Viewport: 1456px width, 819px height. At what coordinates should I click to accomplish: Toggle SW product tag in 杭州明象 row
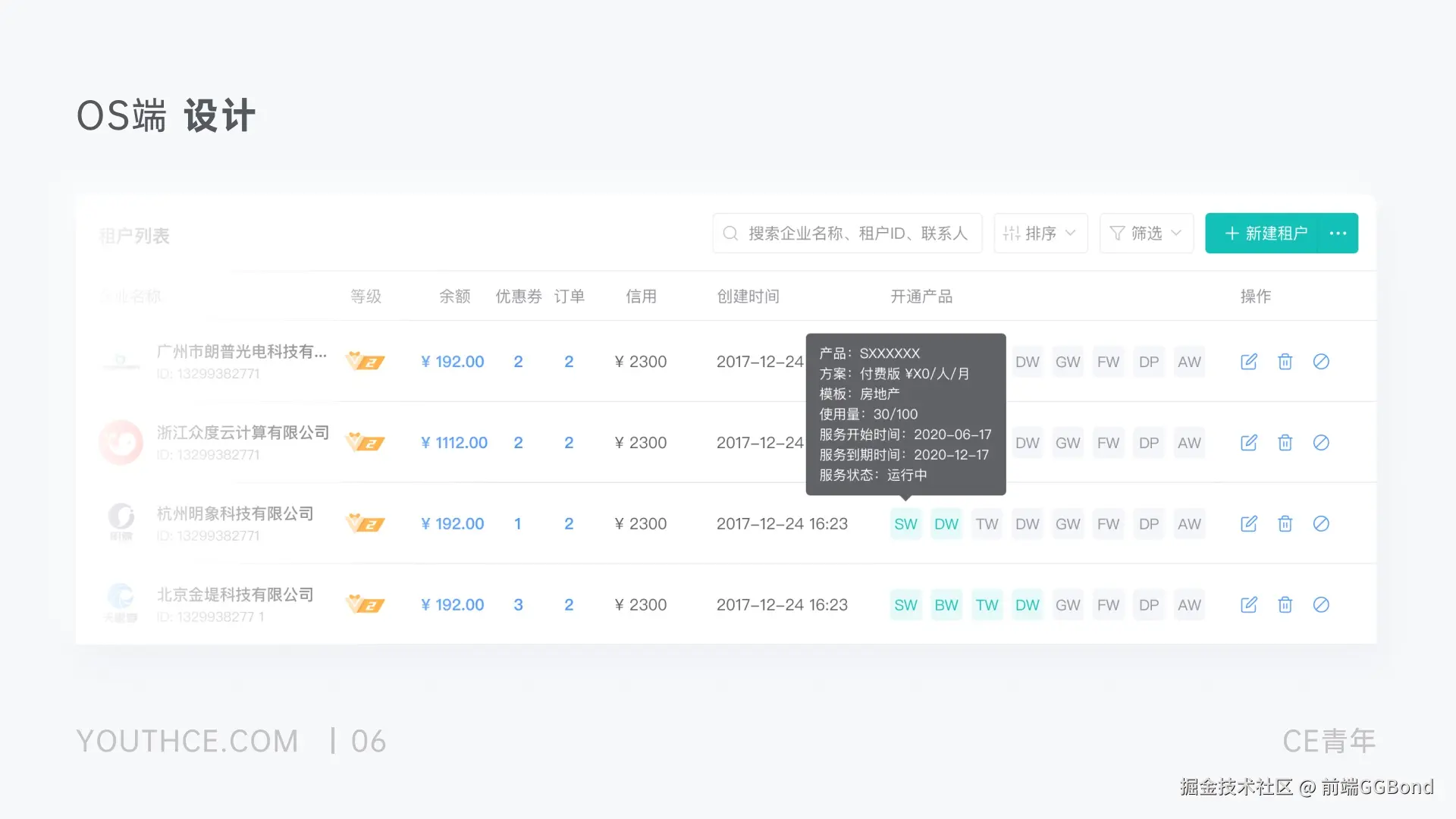click(905, 524)
